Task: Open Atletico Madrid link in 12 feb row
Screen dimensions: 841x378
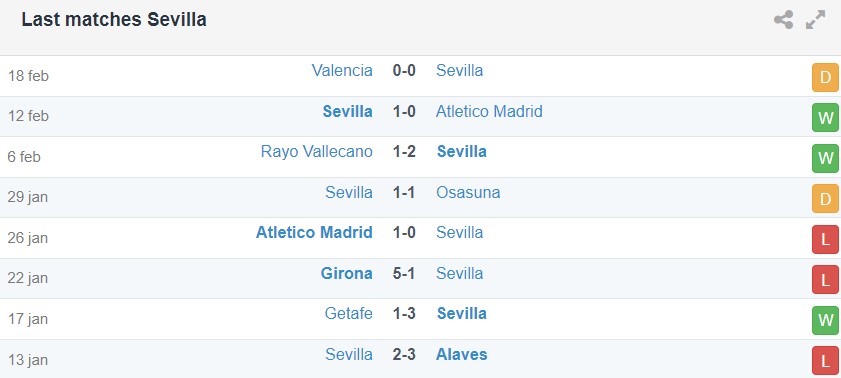Action: [x=489, y=111]
